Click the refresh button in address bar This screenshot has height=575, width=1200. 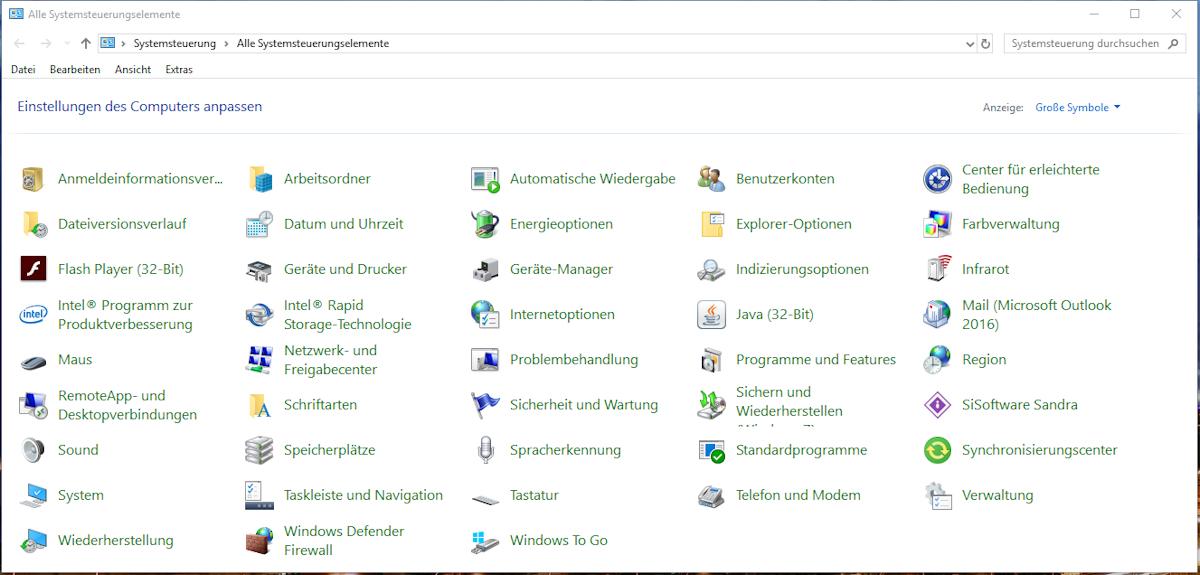pyautogui.click(x=986, y=44)
